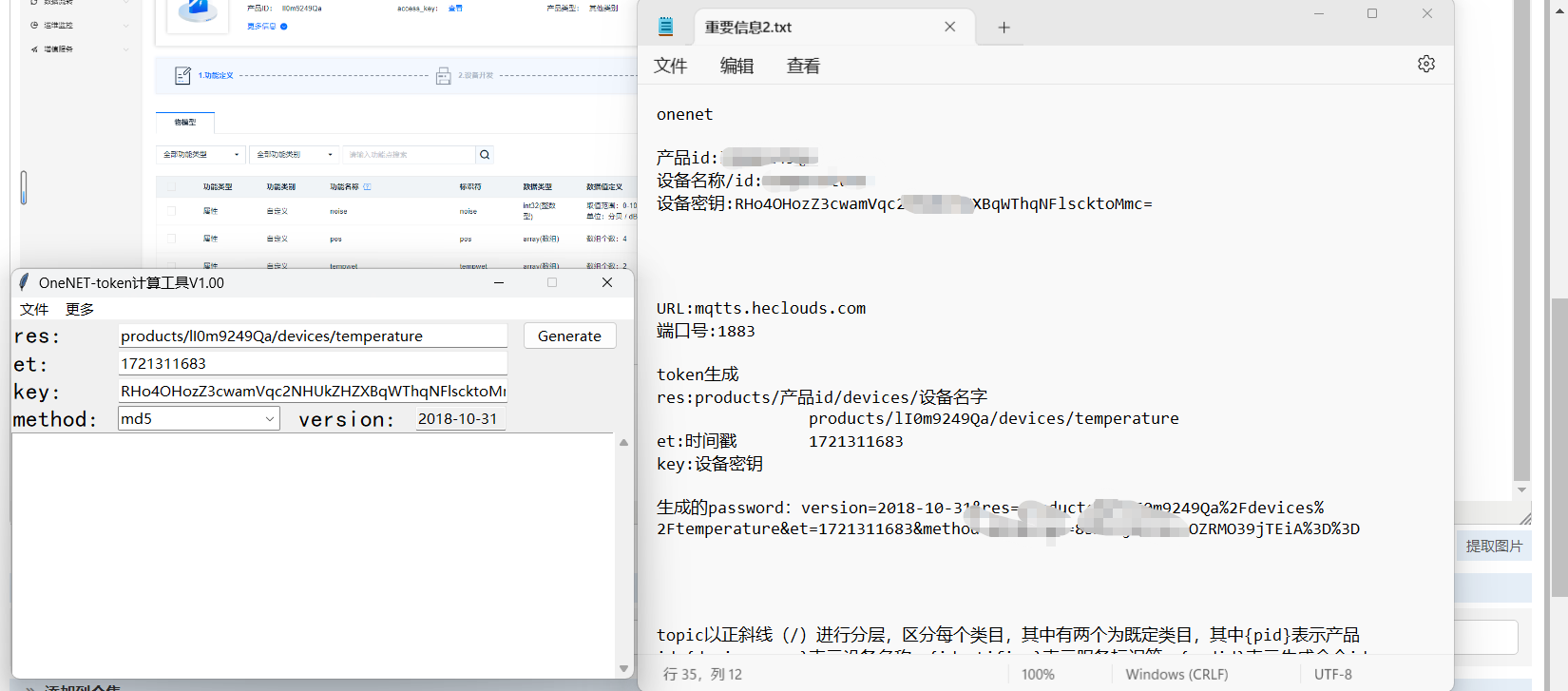This screenshot has height=691, width=1568.
Task: Minimize the OneNET-token tool window
Action: 499,282
